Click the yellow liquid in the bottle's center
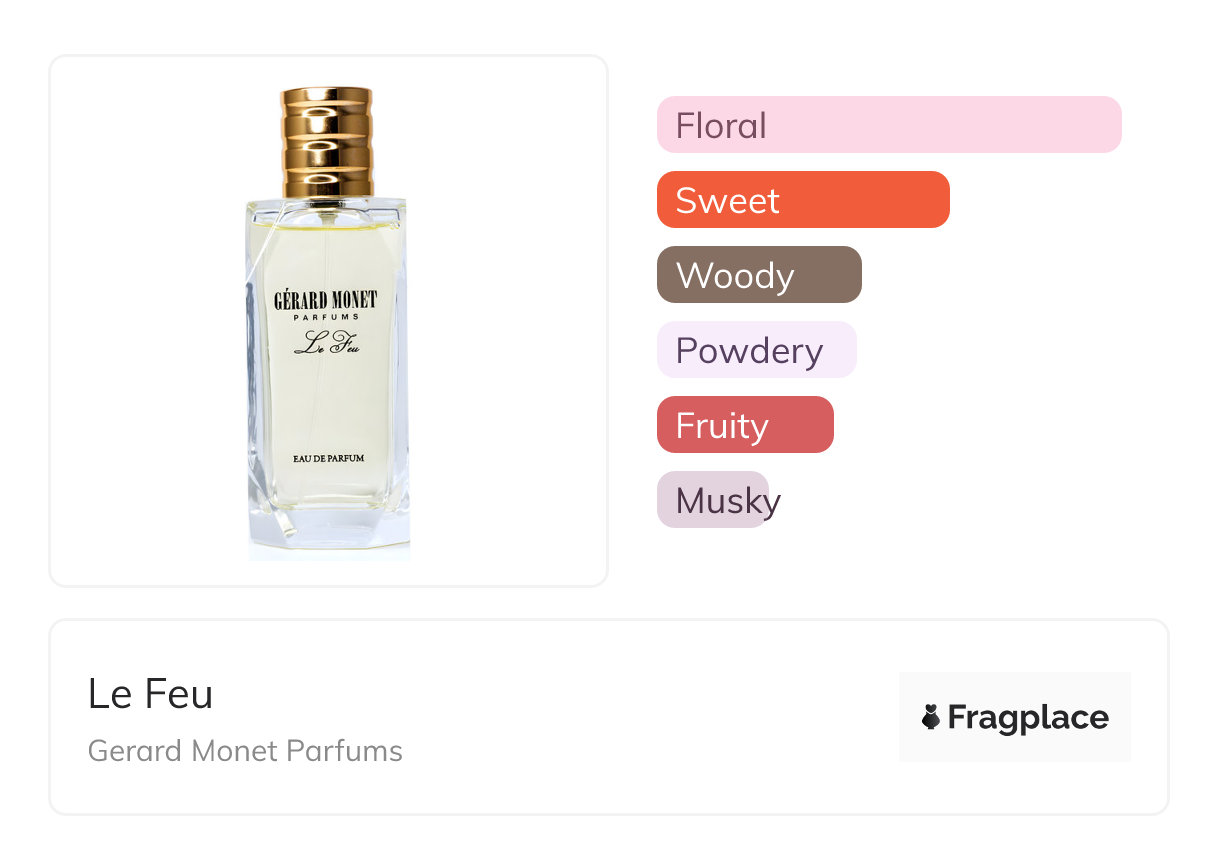Viewport: 1218px width, 864px height. tap(326, 400)
